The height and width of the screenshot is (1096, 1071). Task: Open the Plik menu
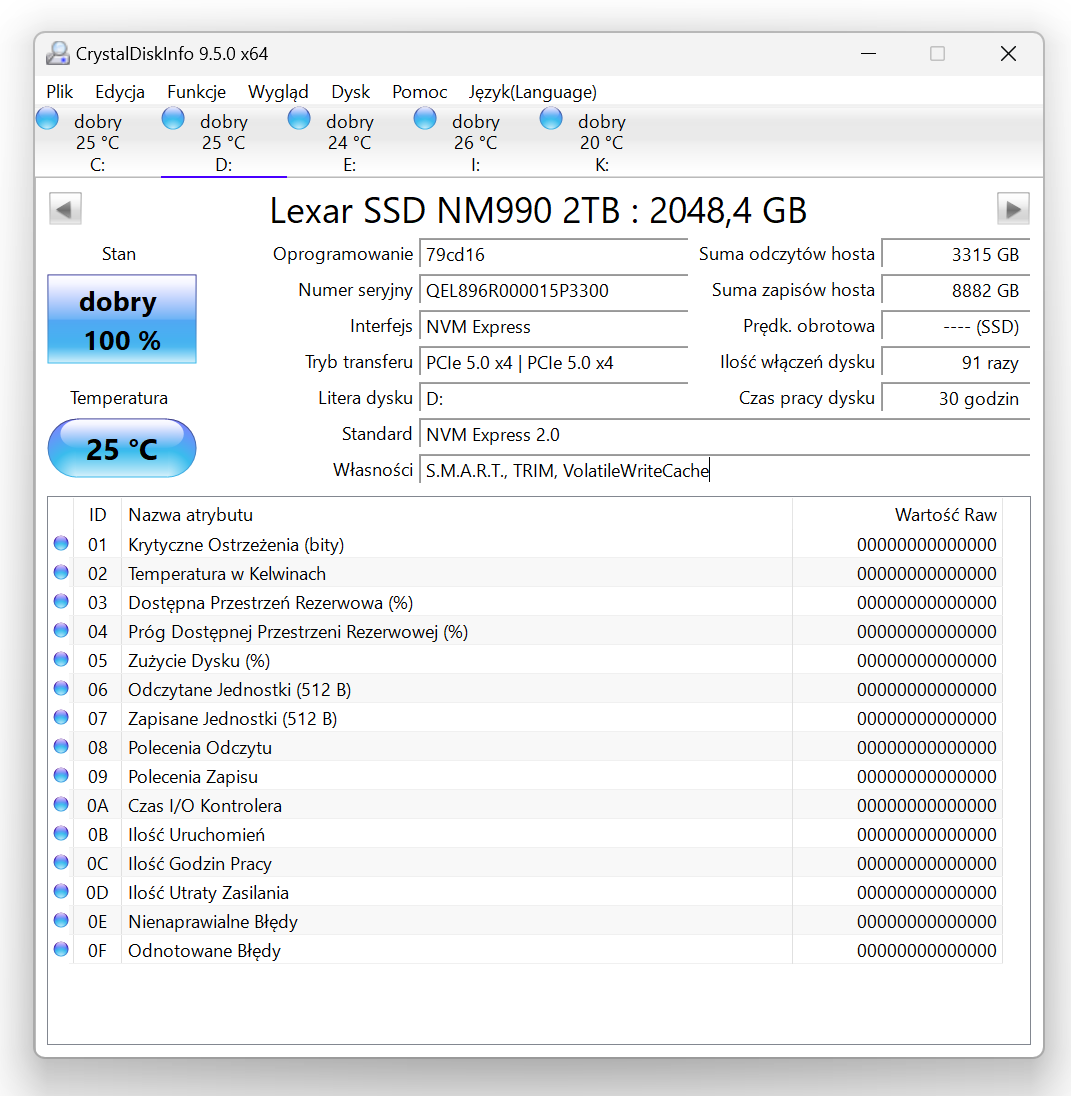pos(60,92)
